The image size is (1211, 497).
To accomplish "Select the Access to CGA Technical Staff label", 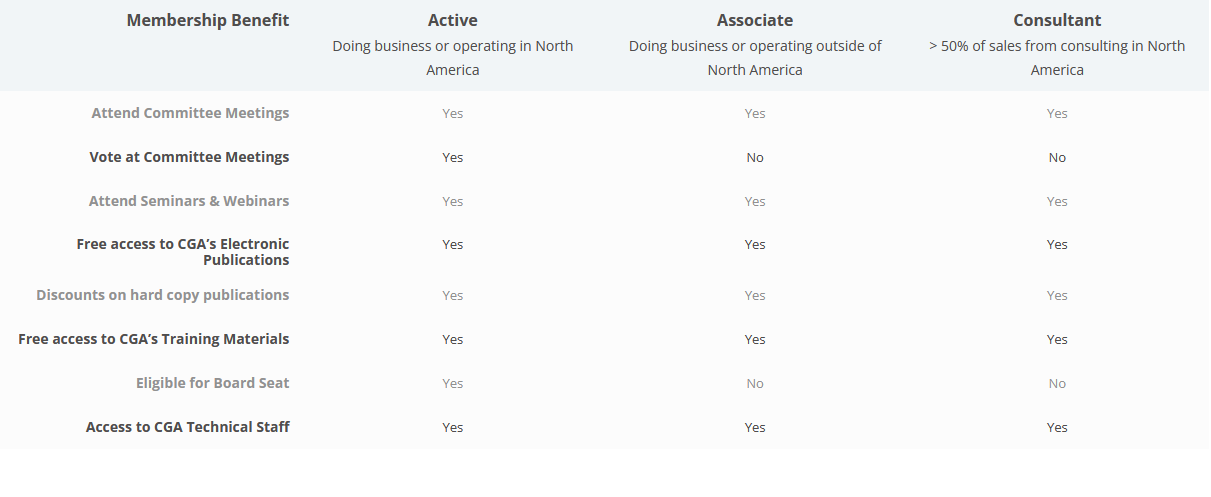I will 188,427.
